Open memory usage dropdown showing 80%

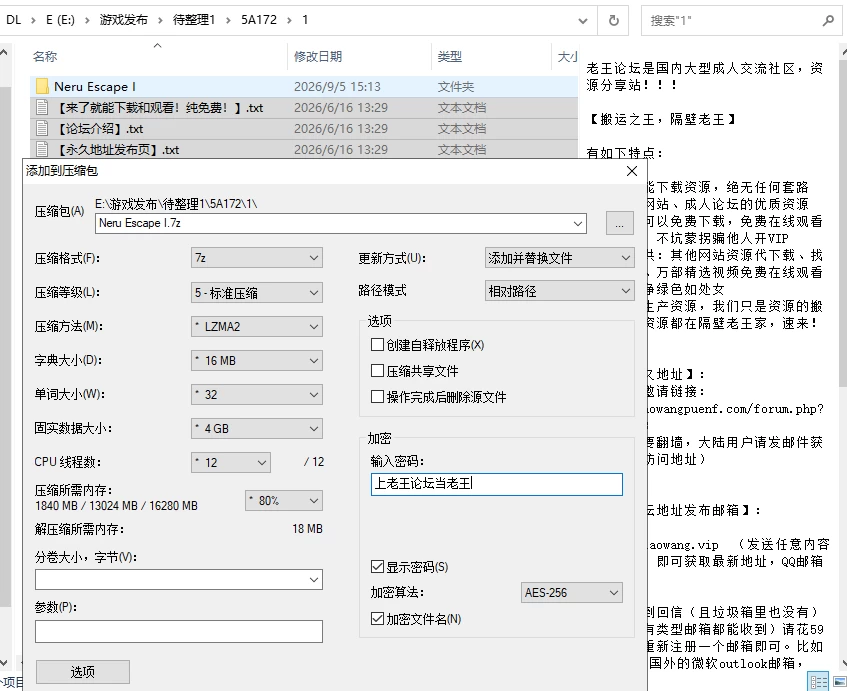[284, 500]
